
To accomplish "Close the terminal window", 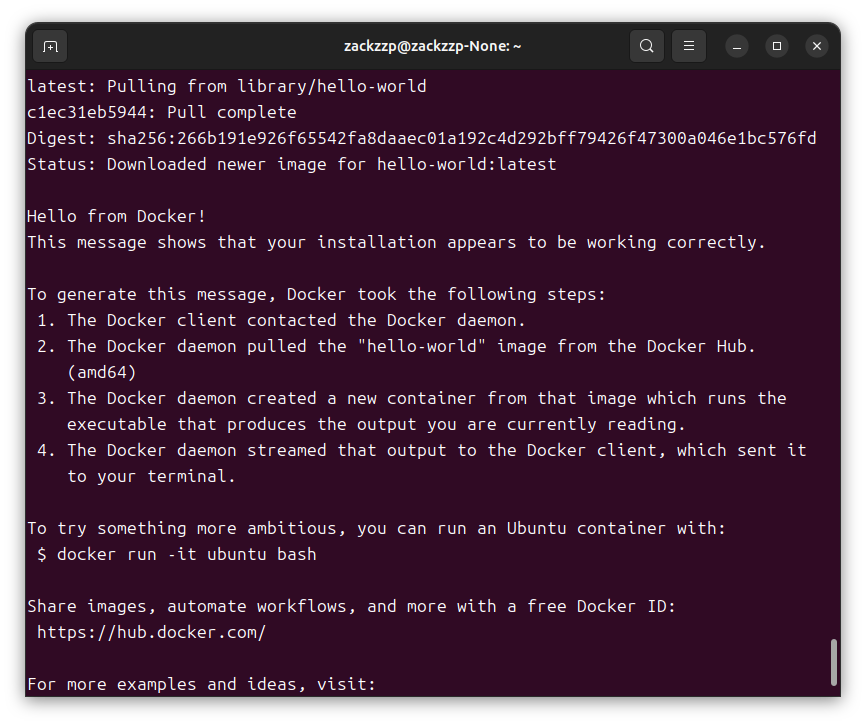I will (x=817, y=46).
